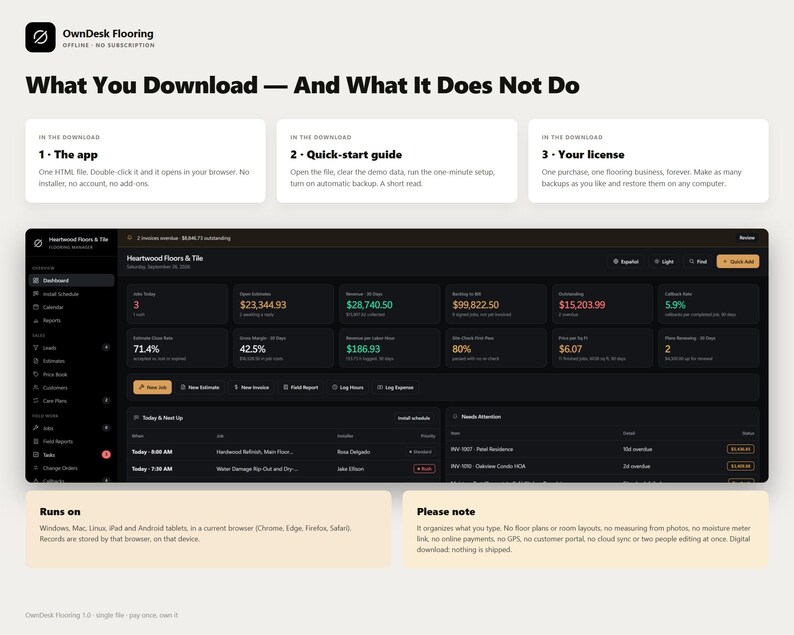
Task: Click the Water Damage Rip-Out job row
Action: click(x=284, y=469)
